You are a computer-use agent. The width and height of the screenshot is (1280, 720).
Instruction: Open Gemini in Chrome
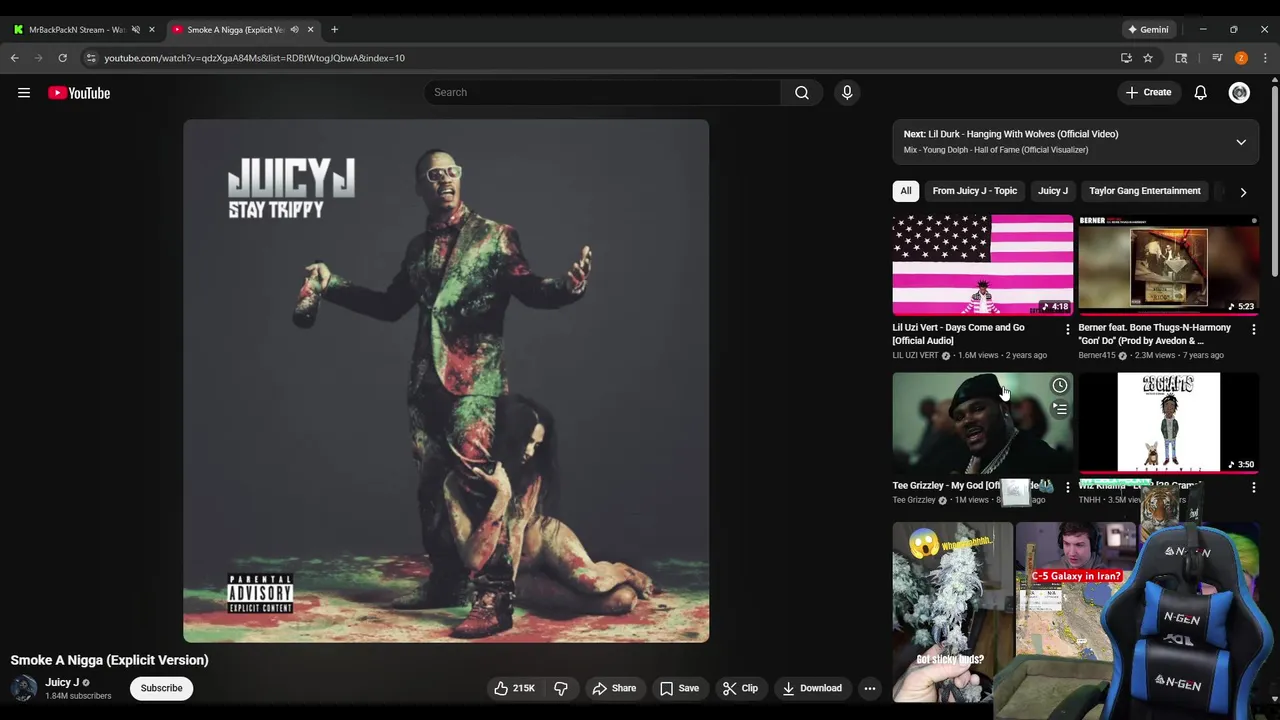[x=1148, y=29]
